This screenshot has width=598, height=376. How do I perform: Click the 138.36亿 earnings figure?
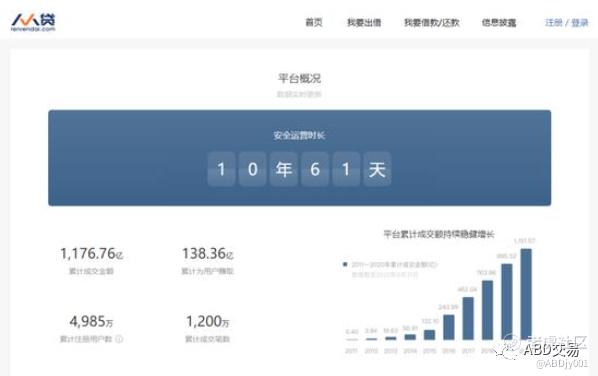(207, 254)
